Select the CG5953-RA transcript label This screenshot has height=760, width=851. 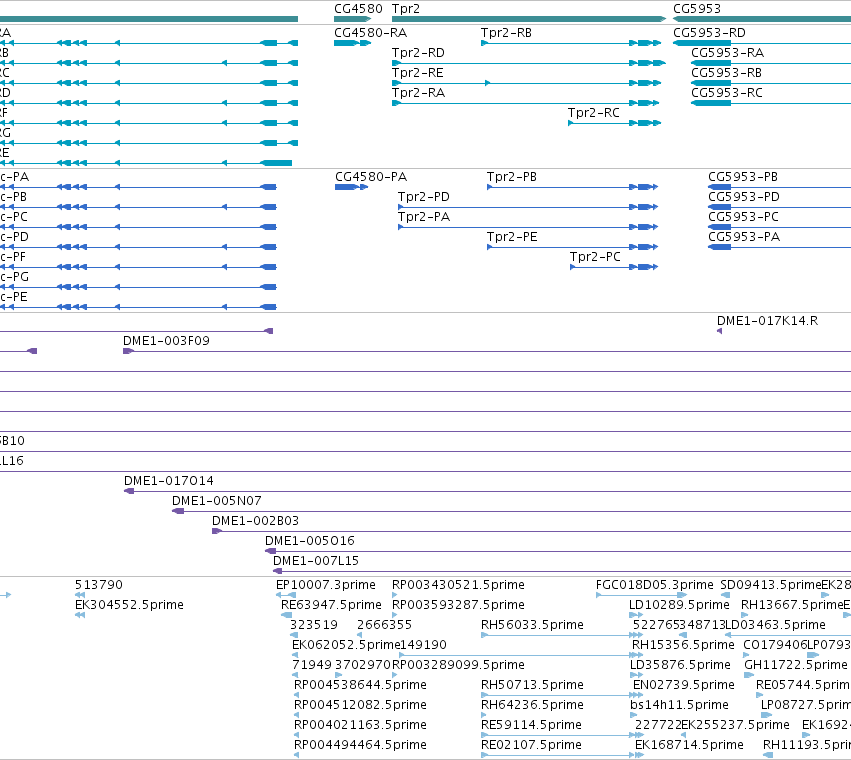pos(728,53)
